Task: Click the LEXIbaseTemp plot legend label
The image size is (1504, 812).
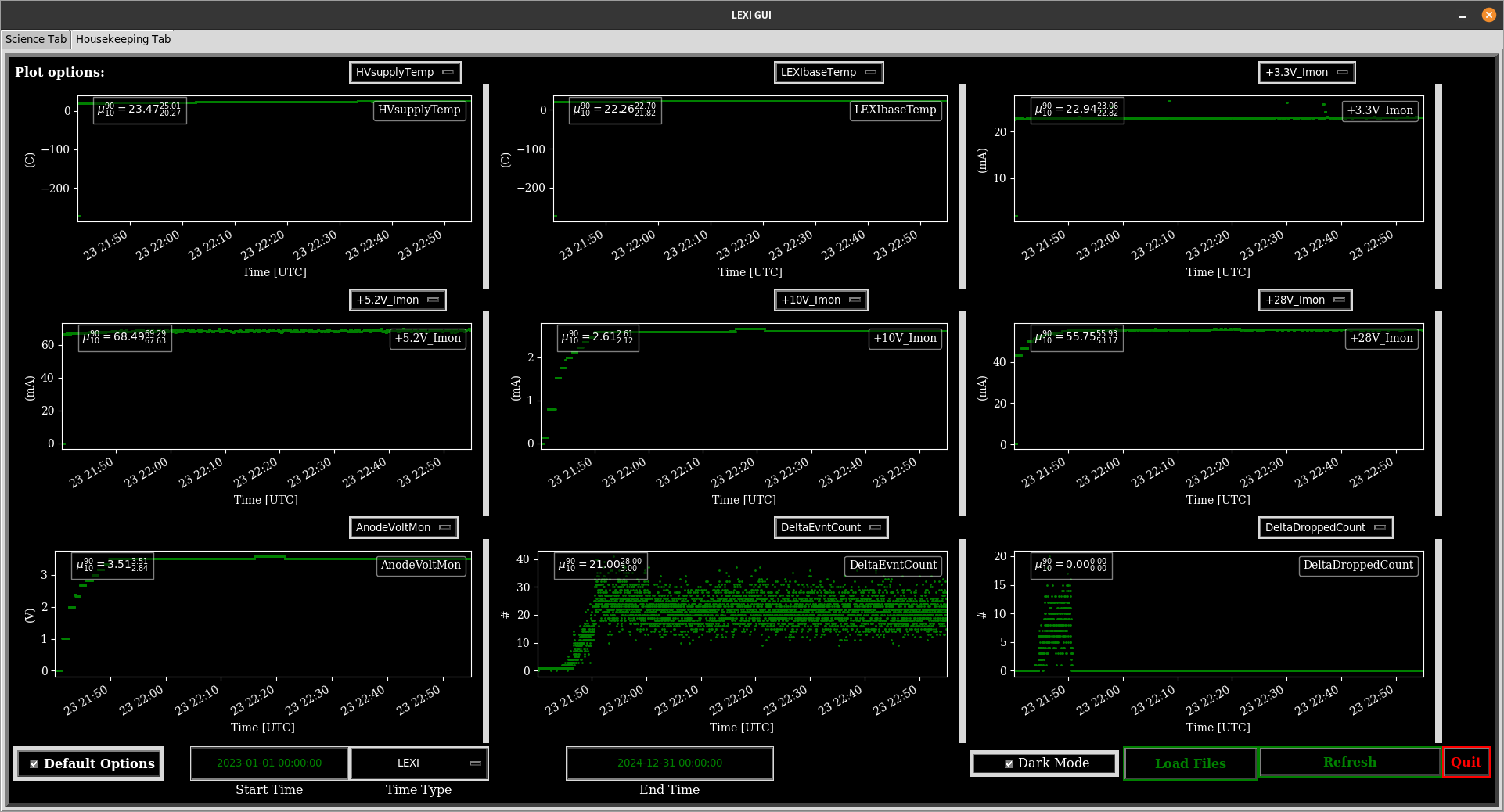Action: (895, 110)
